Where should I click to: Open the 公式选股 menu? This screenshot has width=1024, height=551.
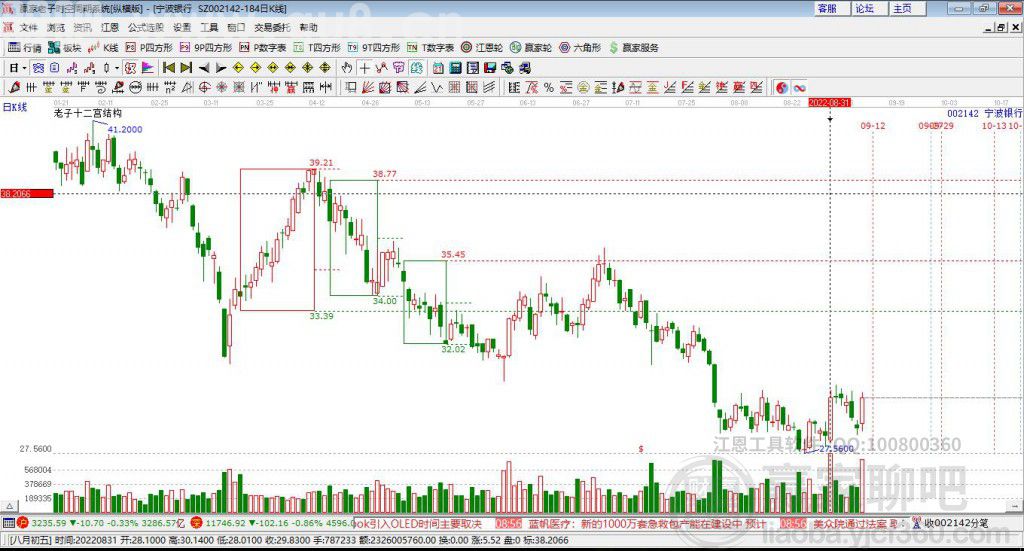[x=146, y=27]
